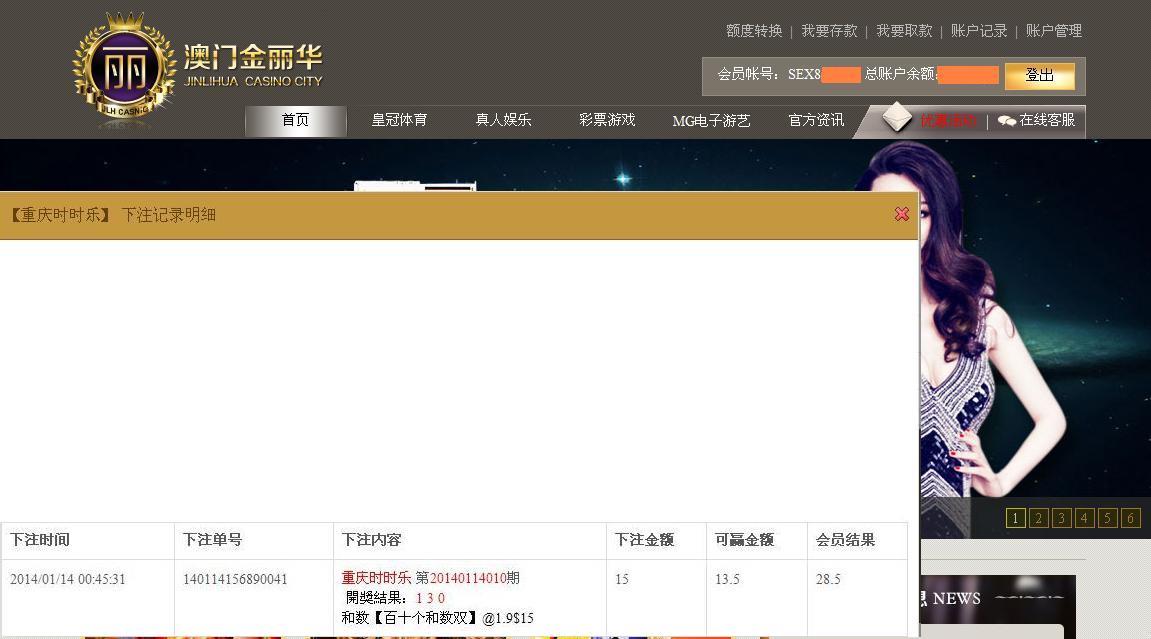The width and height of the screenshot is (1151, 639).
Task: Click the 登出 logout button
Action: tap(1039, 76)
